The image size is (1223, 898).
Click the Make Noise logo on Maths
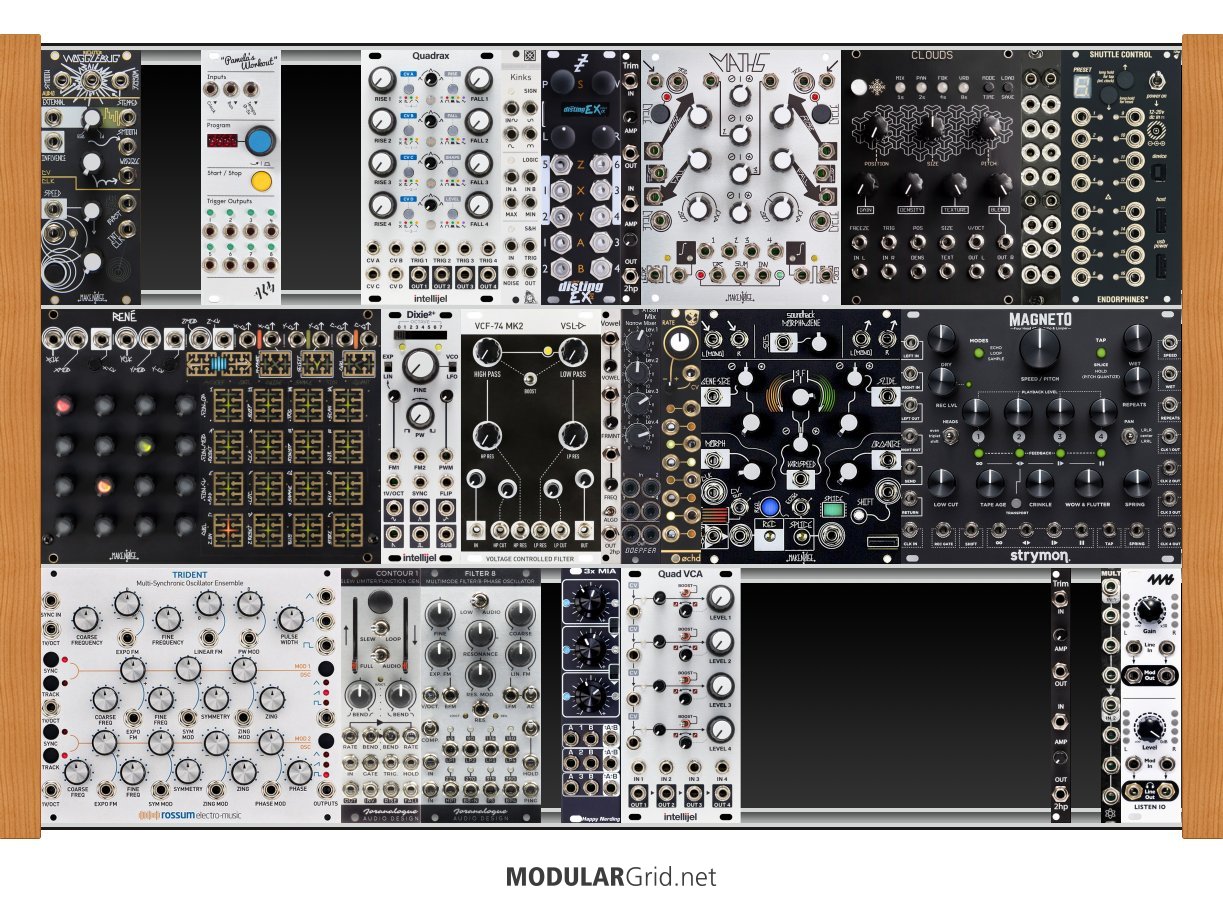coord(740,296)
